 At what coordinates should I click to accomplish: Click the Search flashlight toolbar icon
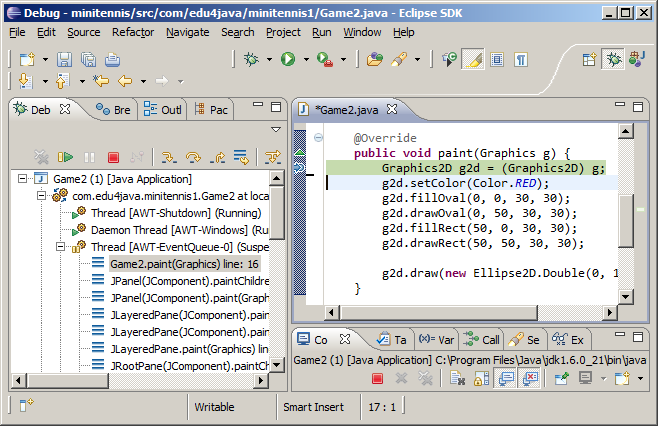click(x=399, y=59)
